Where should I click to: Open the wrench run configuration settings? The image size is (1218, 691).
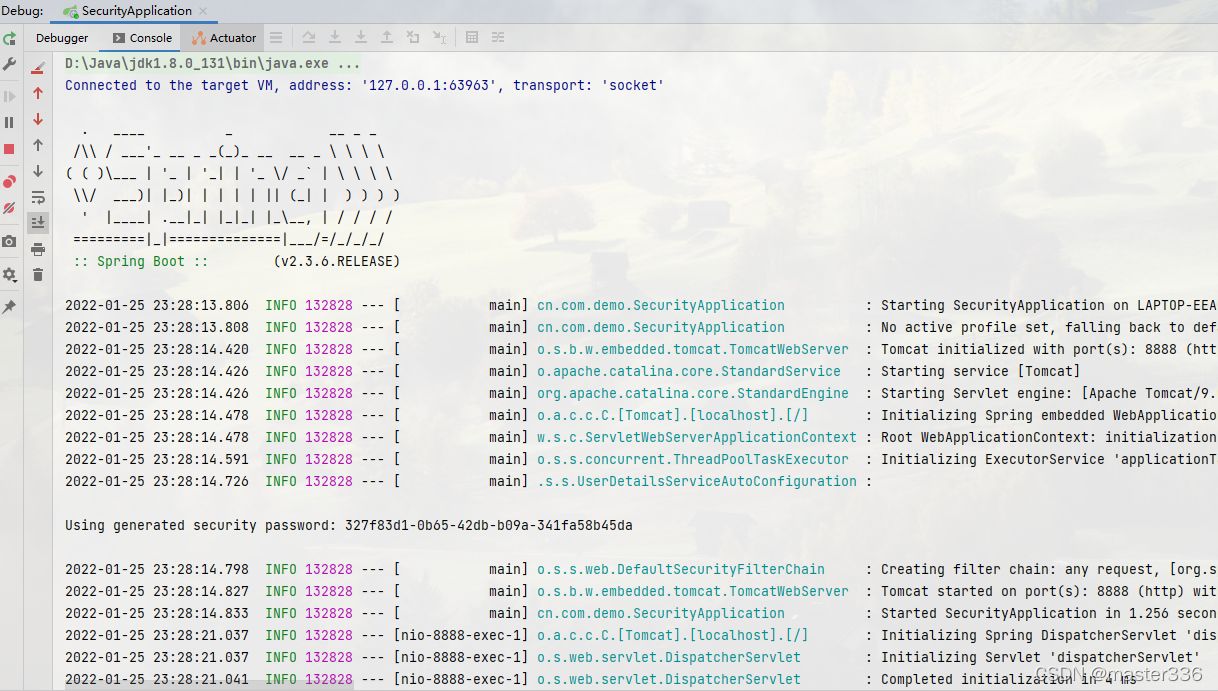coord(9,65)
